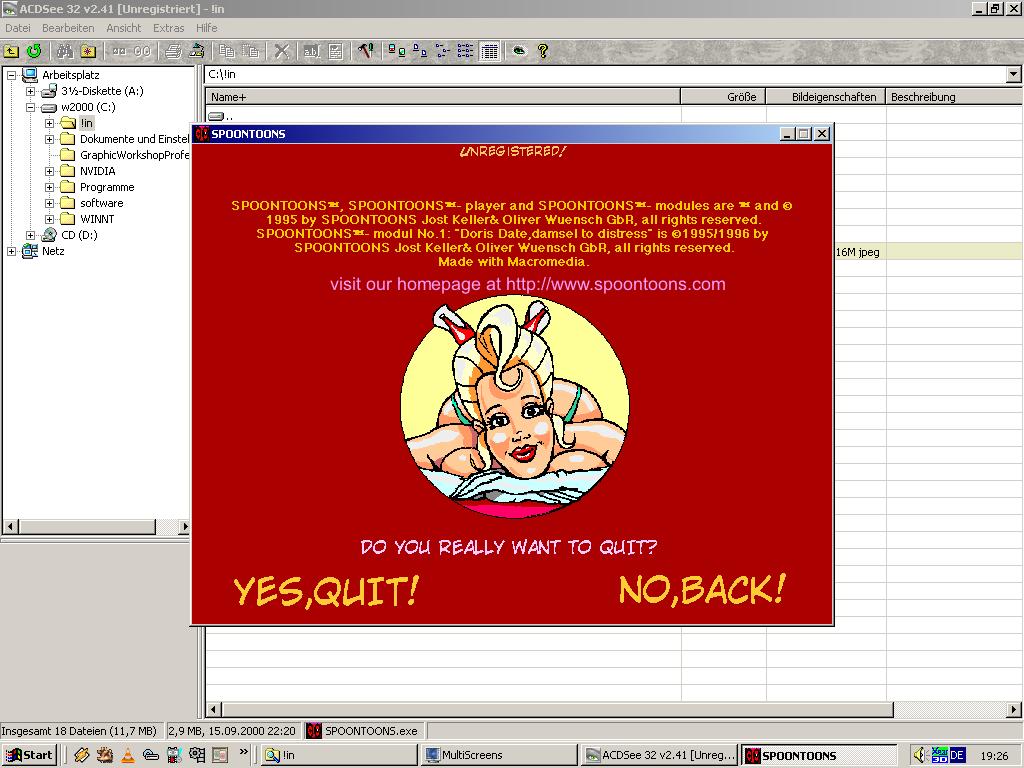Expand the Netz tree node
The width and height of the screenshot is (1024, 768).
11,251
